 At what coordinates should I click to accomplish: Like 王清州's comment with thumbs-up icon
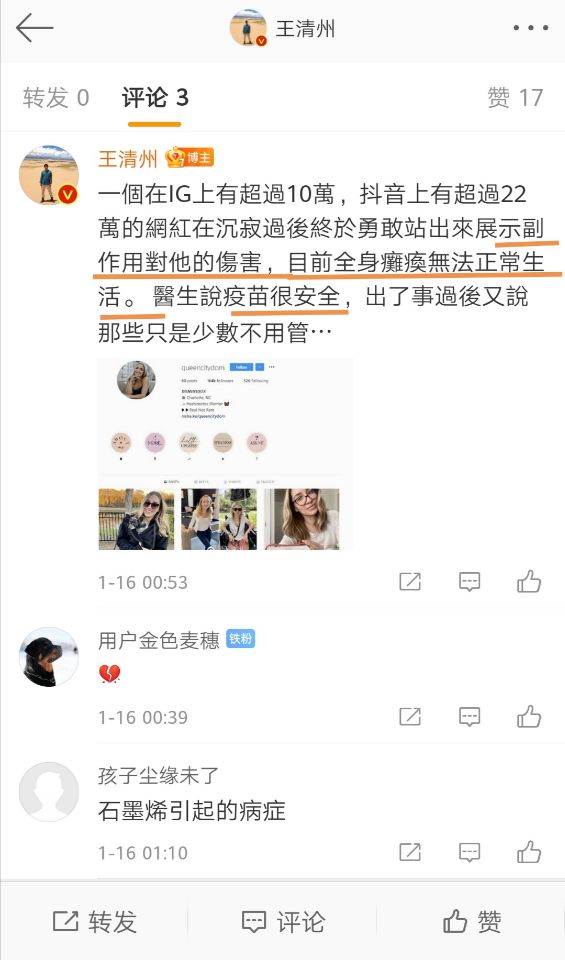(x=529, y=582)
